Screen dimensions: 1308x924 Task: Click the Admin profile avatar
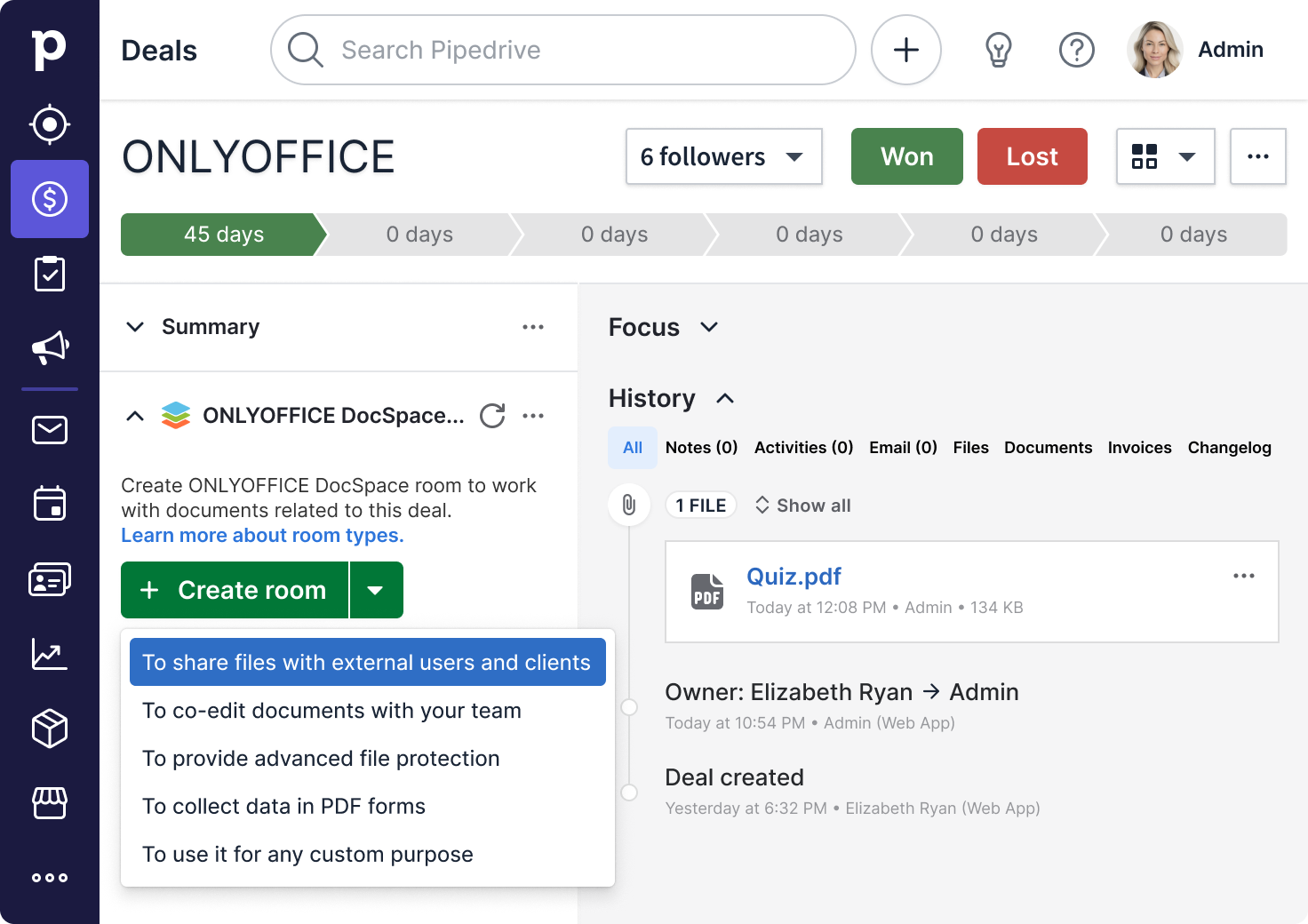1155,50
